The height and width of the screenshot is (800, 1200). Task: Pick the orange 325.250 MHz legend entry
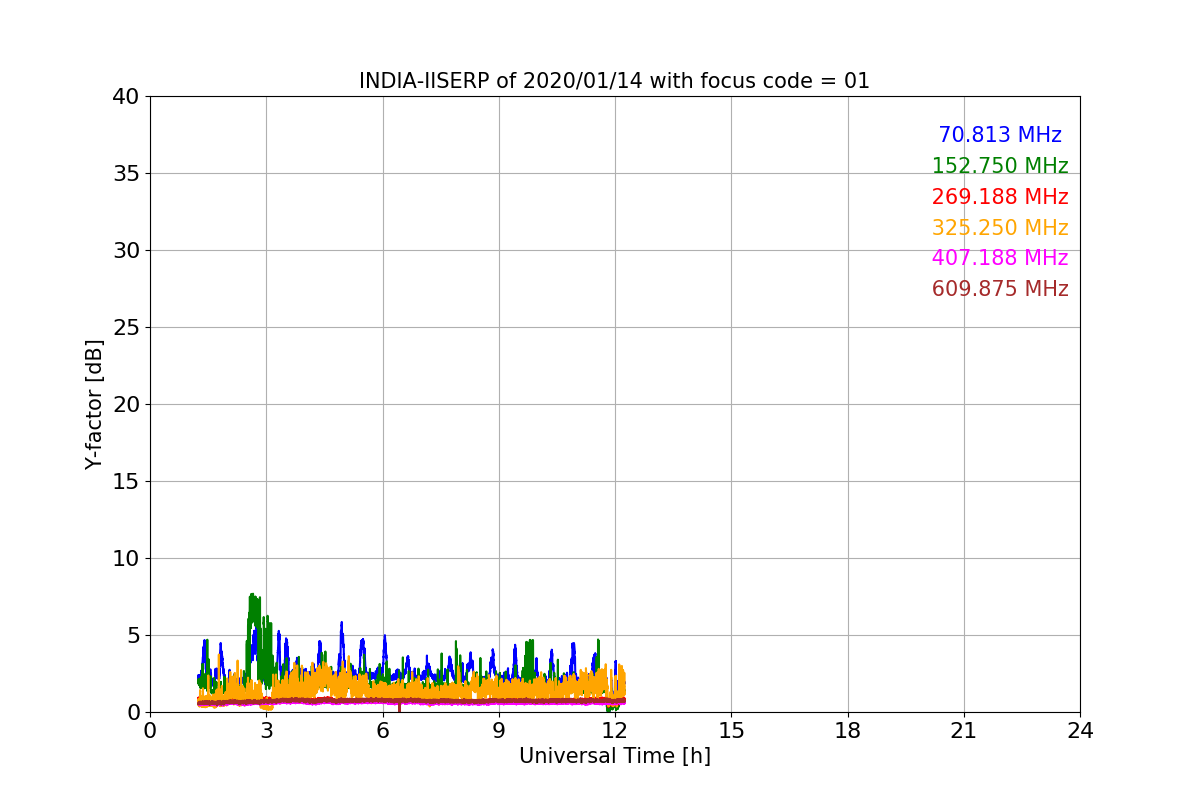click(x=999, y=228)
